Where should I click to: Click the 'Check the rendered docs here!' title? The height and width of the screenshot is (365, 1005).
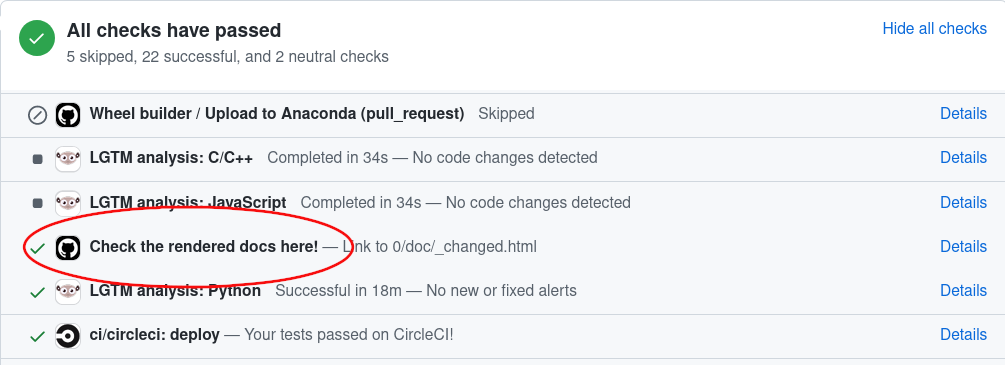(204, 246)
